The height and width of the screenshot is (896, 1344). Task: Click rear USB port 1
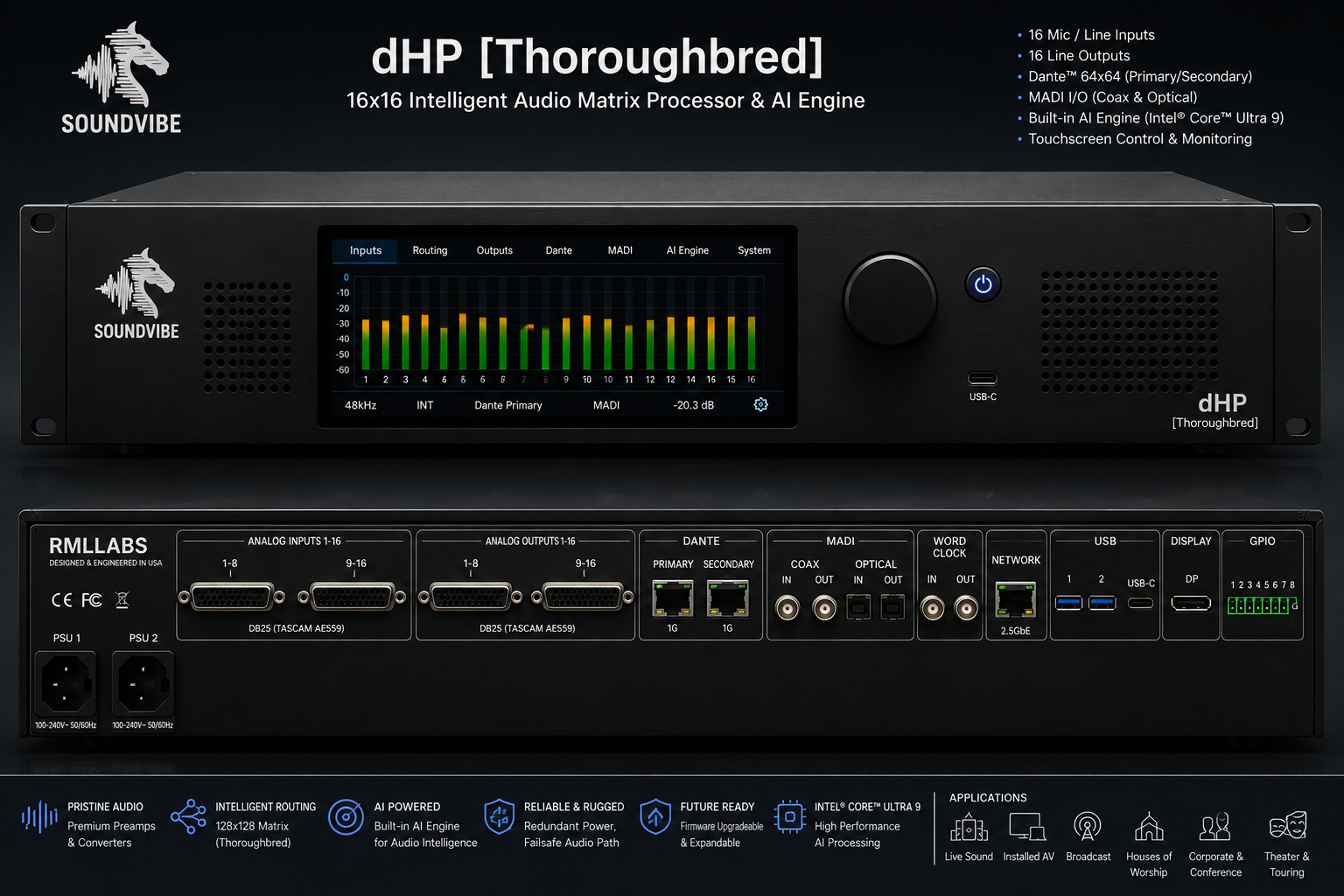click(x=1068, y=602)
